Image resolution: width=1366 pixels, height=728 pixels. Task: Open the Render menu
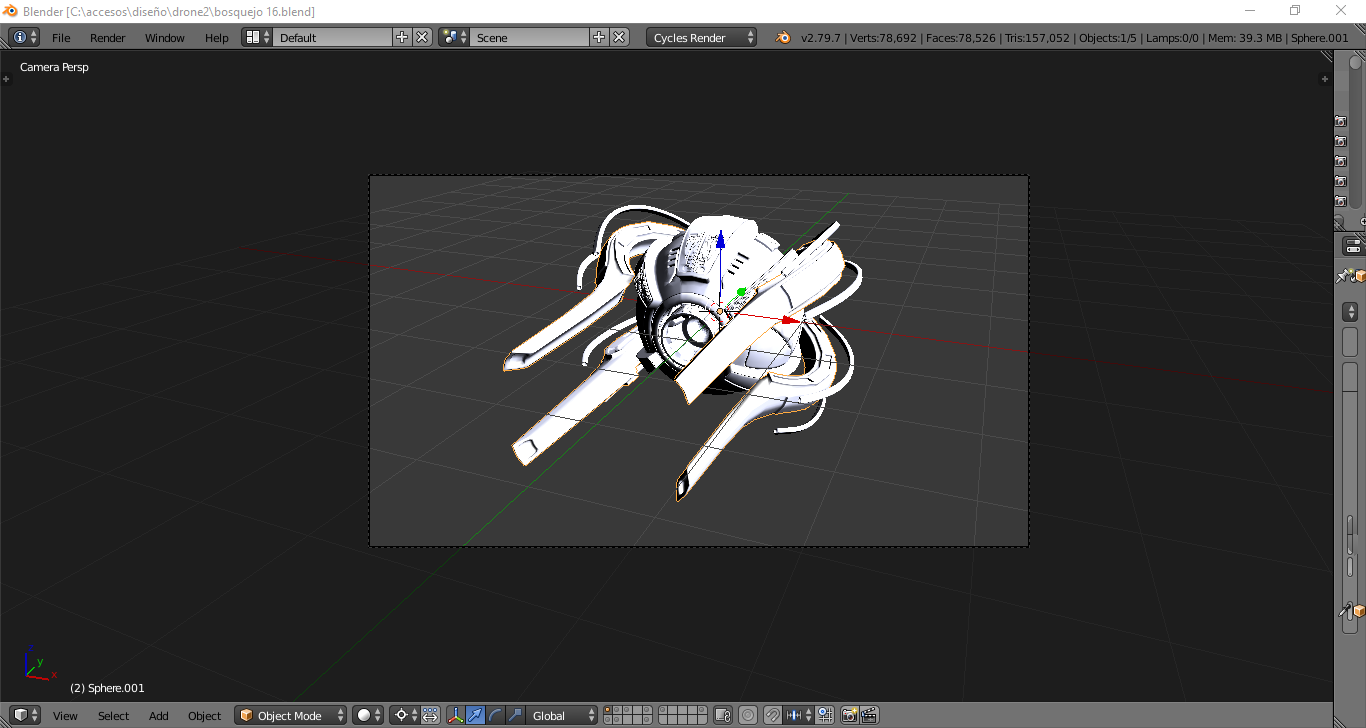108,38
